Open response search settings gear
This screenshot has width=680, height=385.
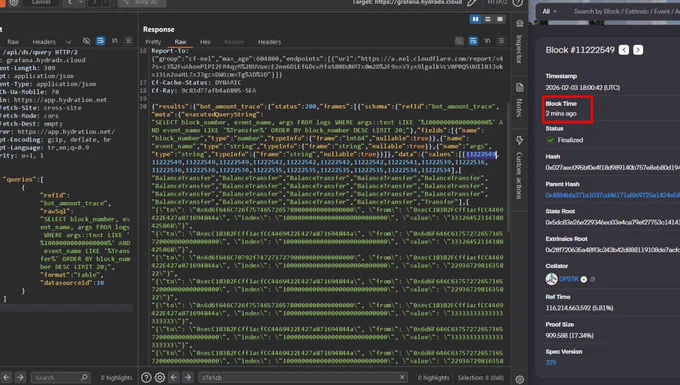click(160, 378)
